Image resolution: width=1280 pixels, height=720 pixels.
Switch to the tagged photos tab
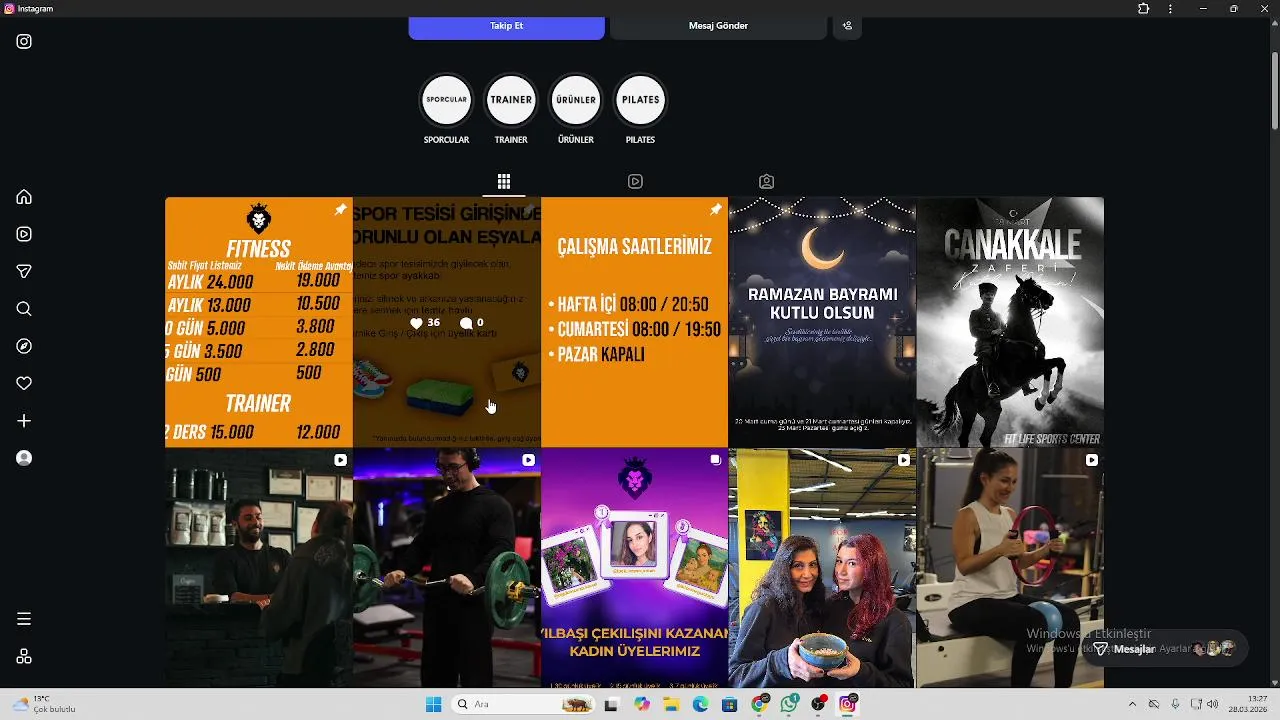766,182
